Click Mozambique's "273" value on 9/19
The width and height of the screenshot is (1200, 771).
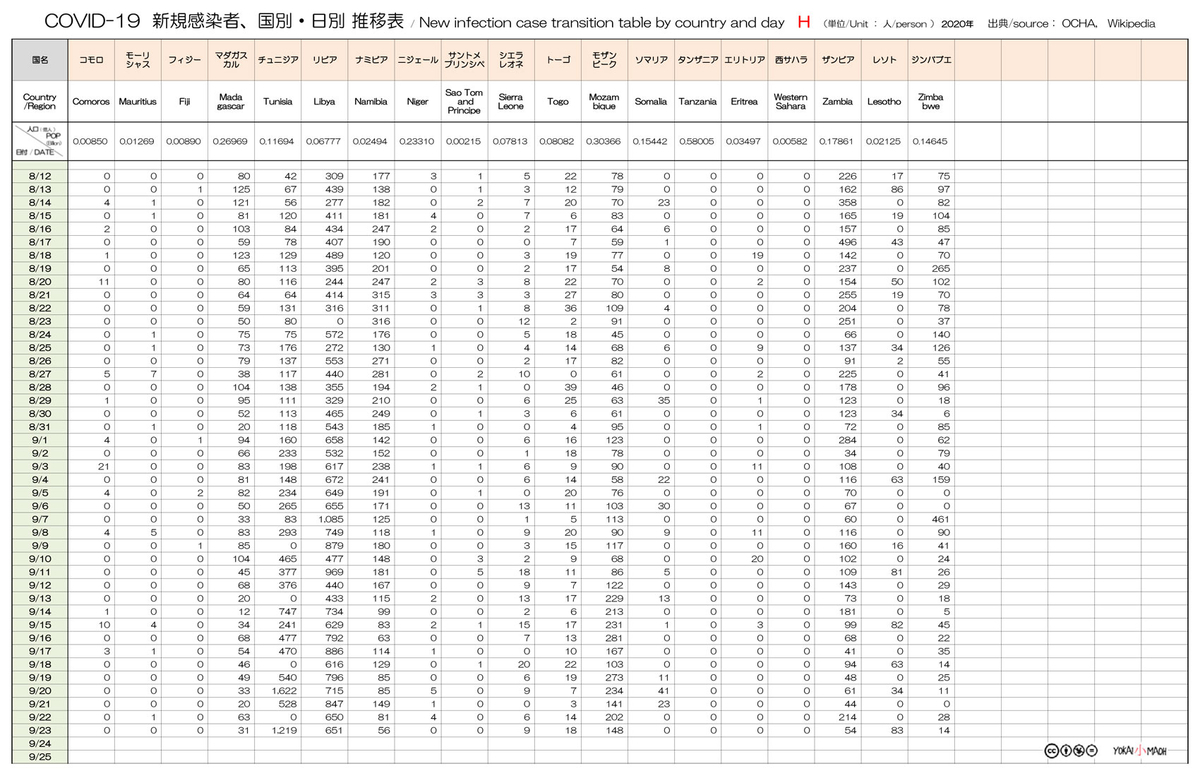pyautogui.click(x=613, y=678)
